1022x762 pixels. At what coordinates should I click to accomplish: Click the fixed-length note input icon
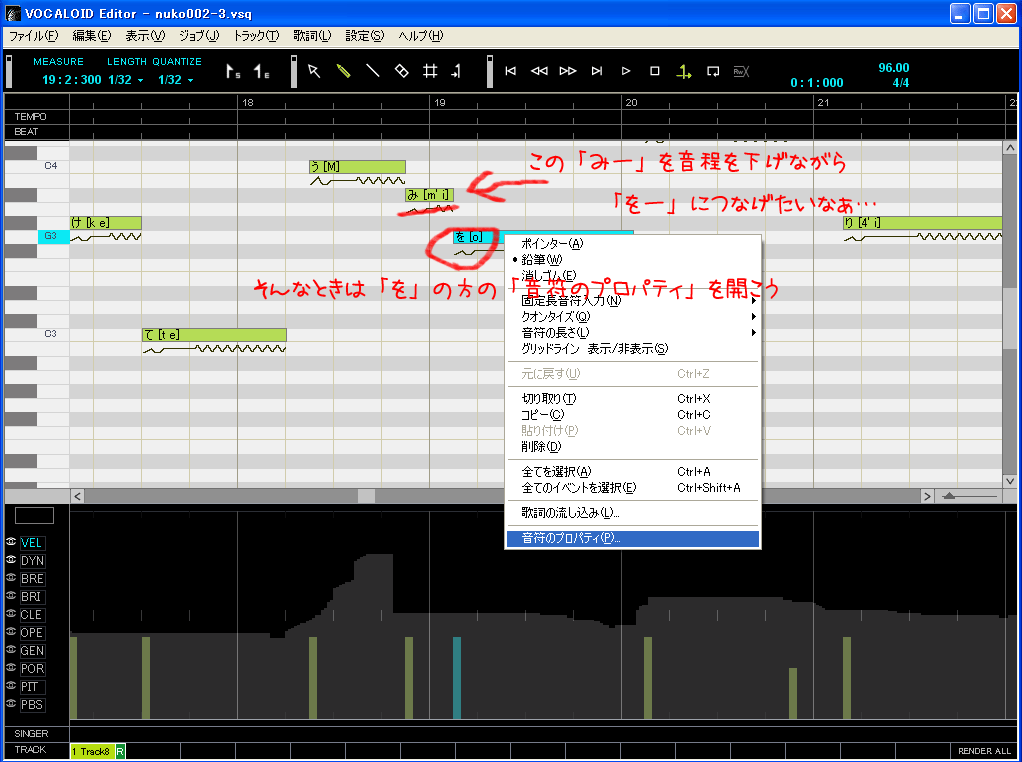pos(456,71)
